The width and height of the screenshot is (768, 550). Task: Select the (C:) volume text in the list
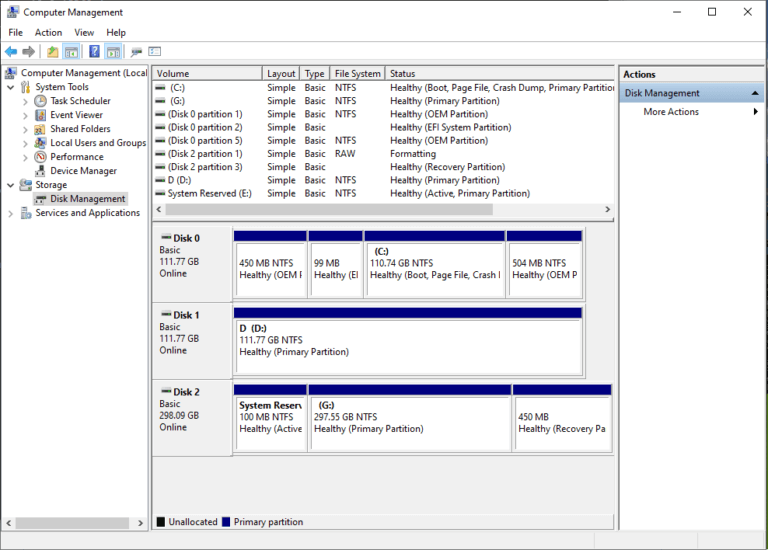(177, 88)
